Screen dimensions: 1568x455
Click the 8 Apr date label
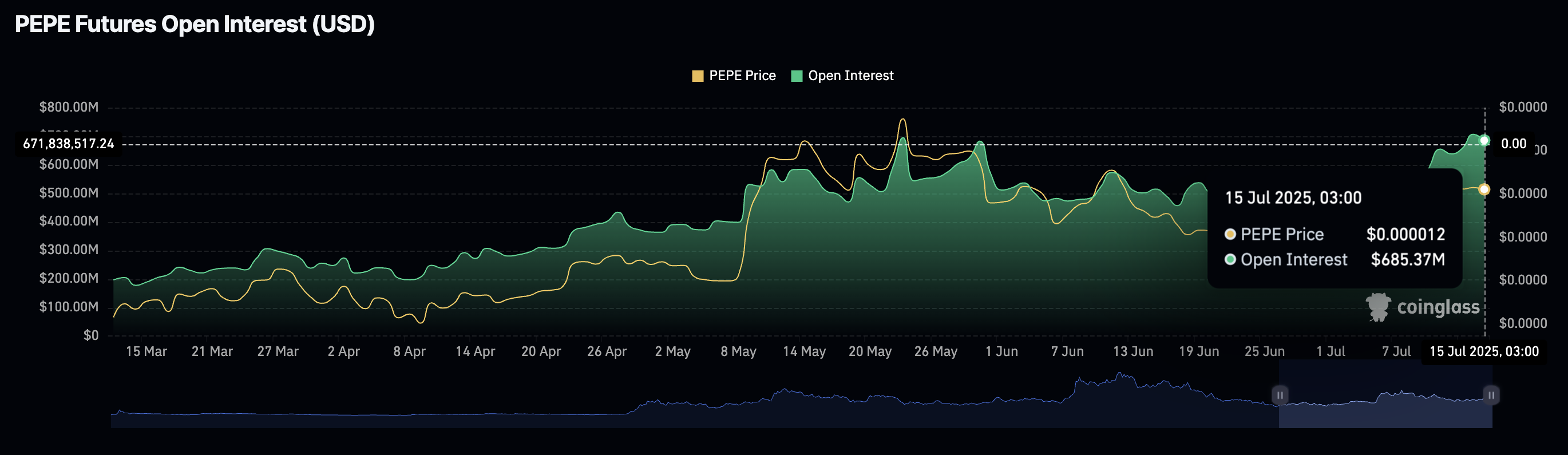[409, 351]
